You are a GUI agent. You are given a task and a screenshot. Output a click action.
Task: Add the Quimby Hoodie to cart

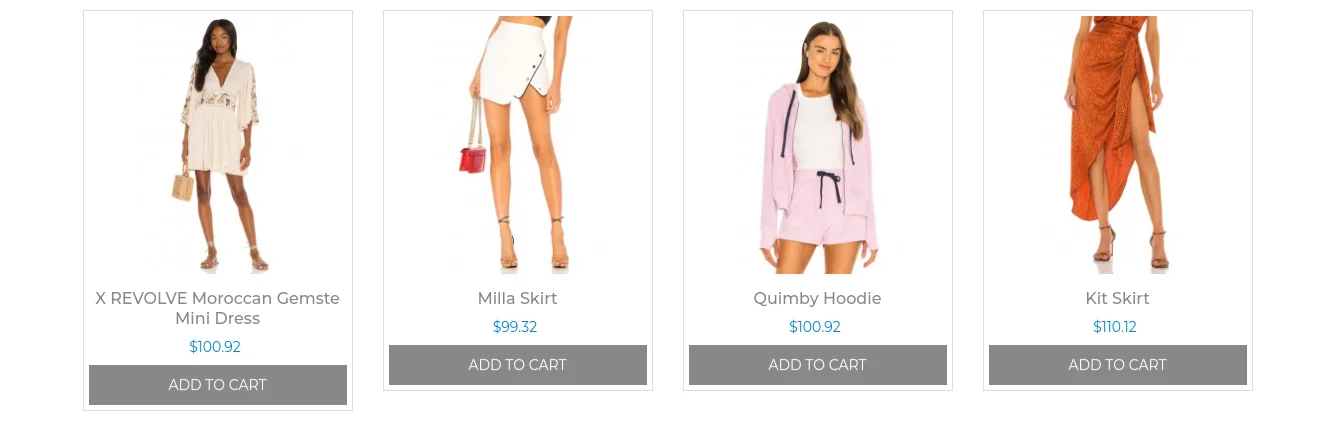click(818, 365)
